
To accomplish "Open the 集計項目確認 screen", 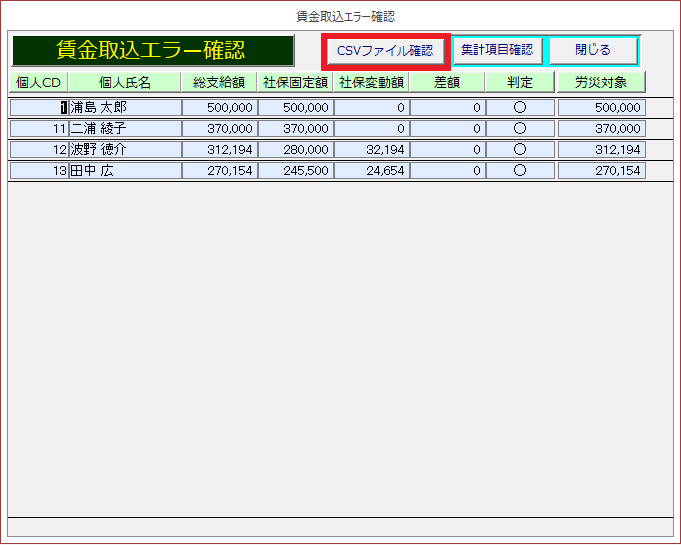I will point(496,50).
